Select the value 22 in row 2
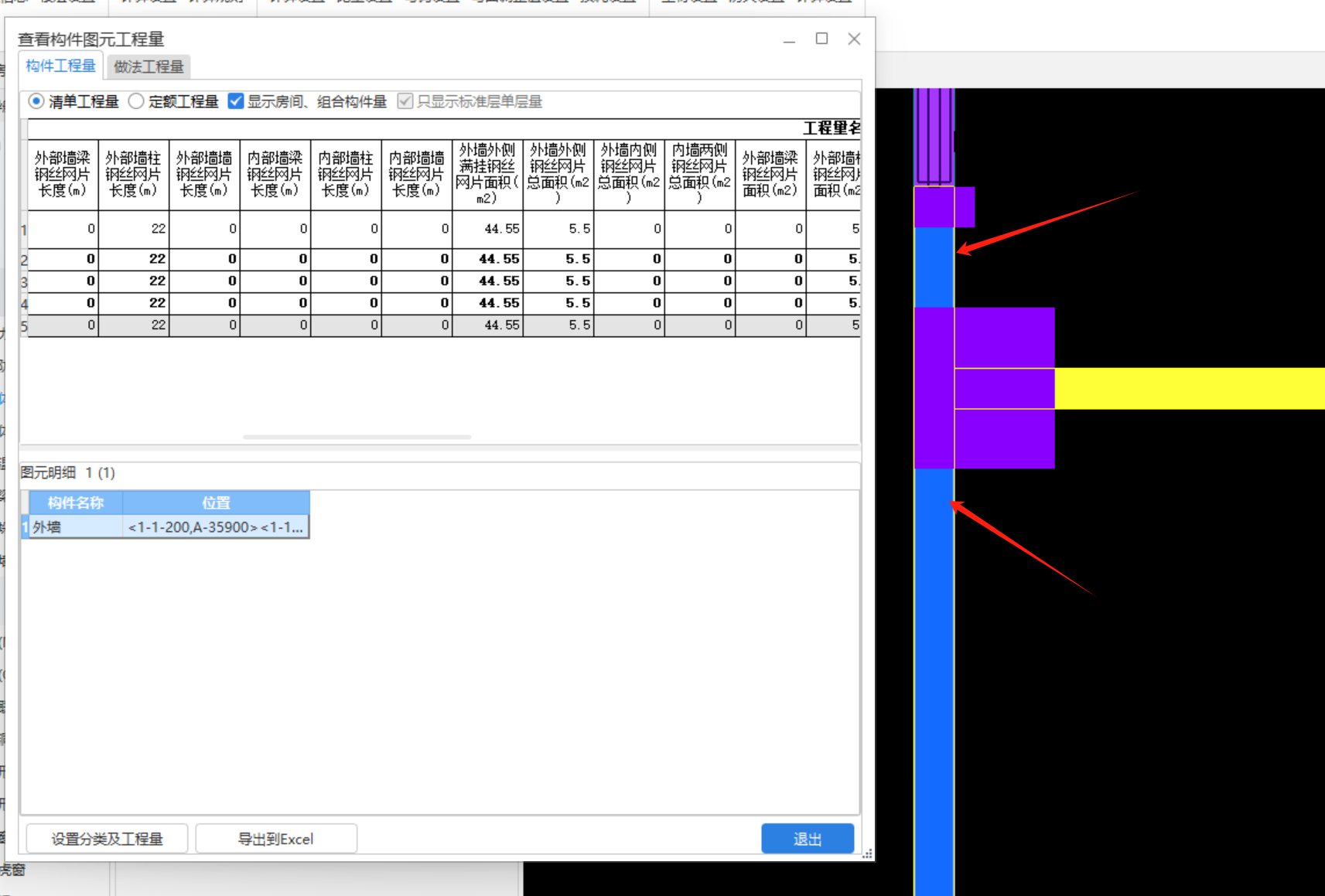Screen dimensions: 1325x896 click(x=134, y=259)
